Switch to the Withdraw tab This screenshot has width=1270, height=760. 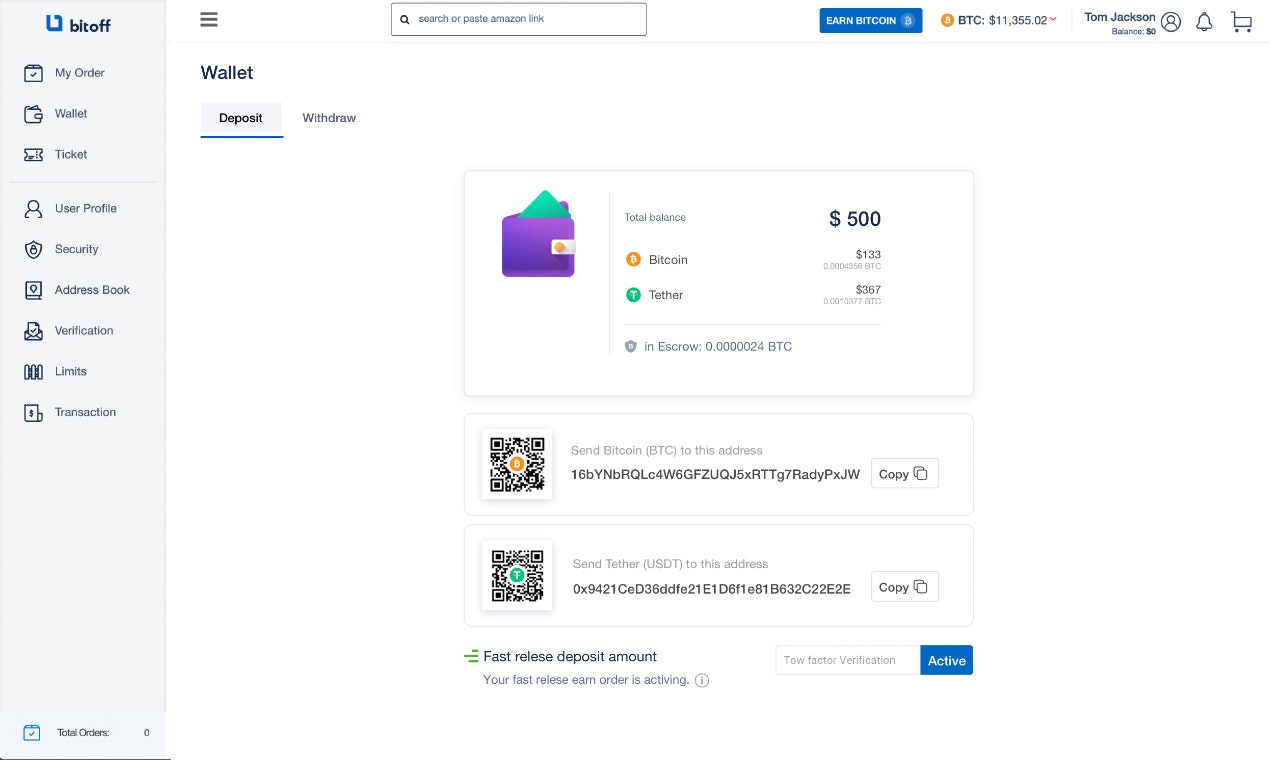(x=329, y=118)
